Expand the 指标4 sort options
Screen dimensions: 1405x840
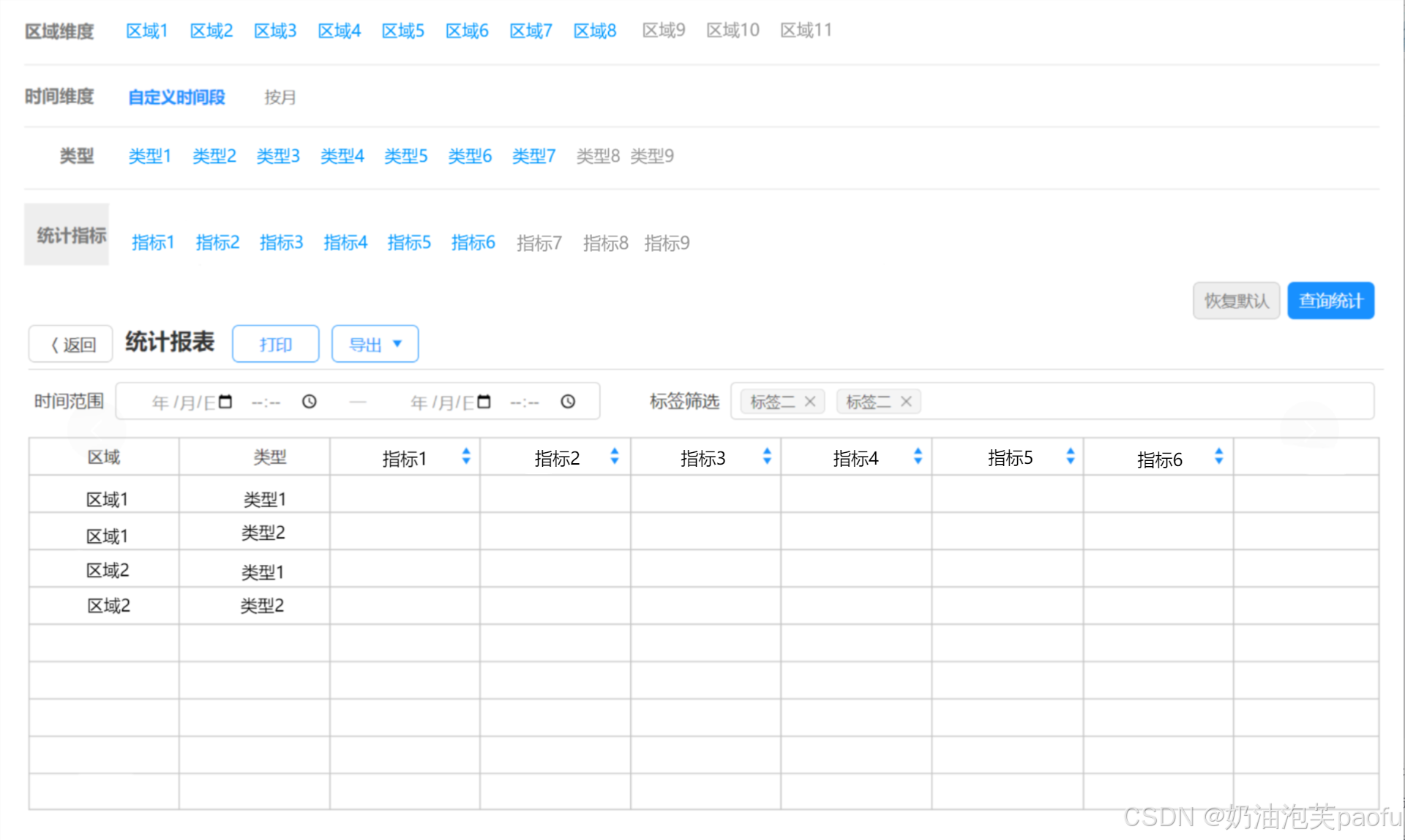(917, 456)
